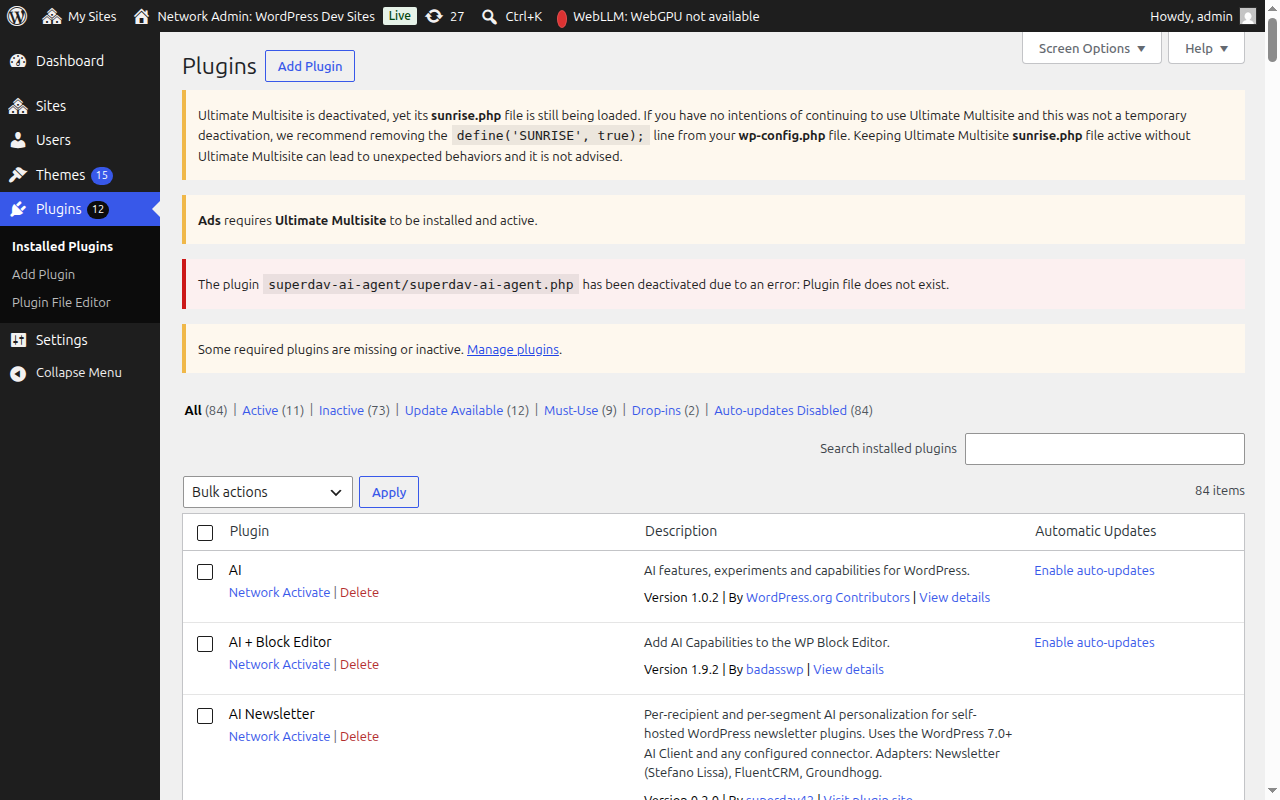This screenshot has width=1280, height=800.
Task: Open the badasswp author link
Action: coord(775,669)
